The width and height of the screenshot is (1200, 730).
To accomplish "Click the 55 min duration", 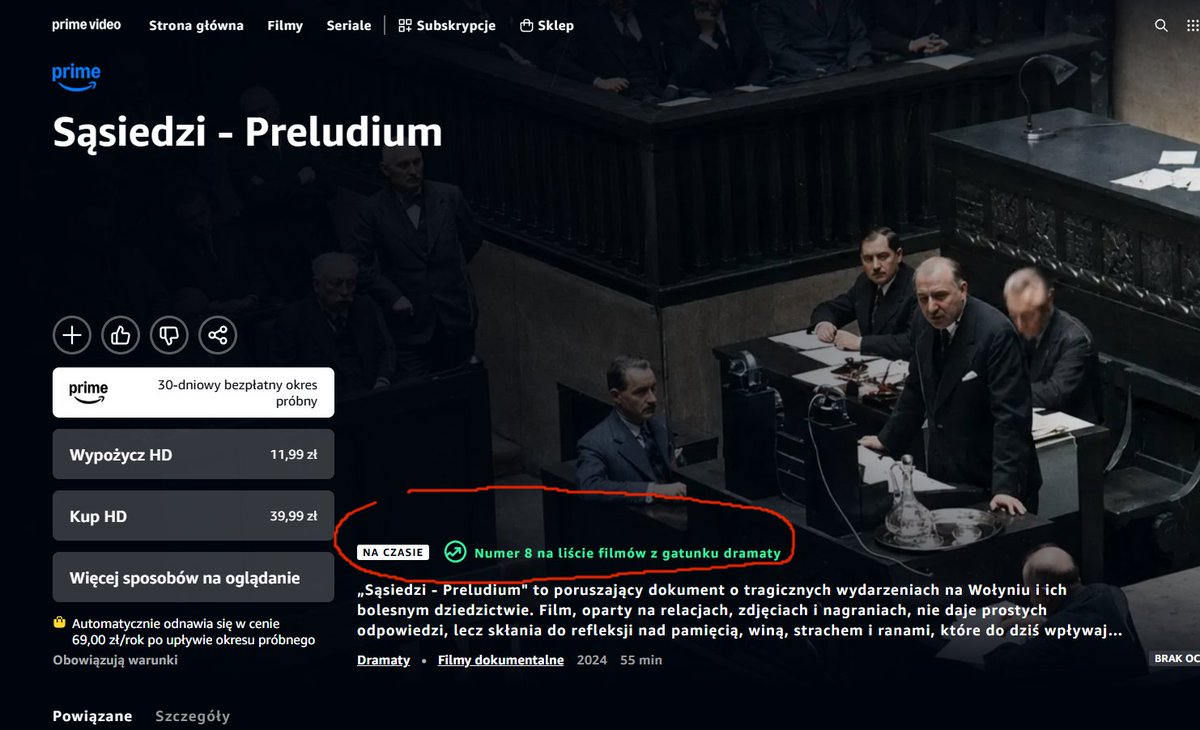I will tap(641, 660).
